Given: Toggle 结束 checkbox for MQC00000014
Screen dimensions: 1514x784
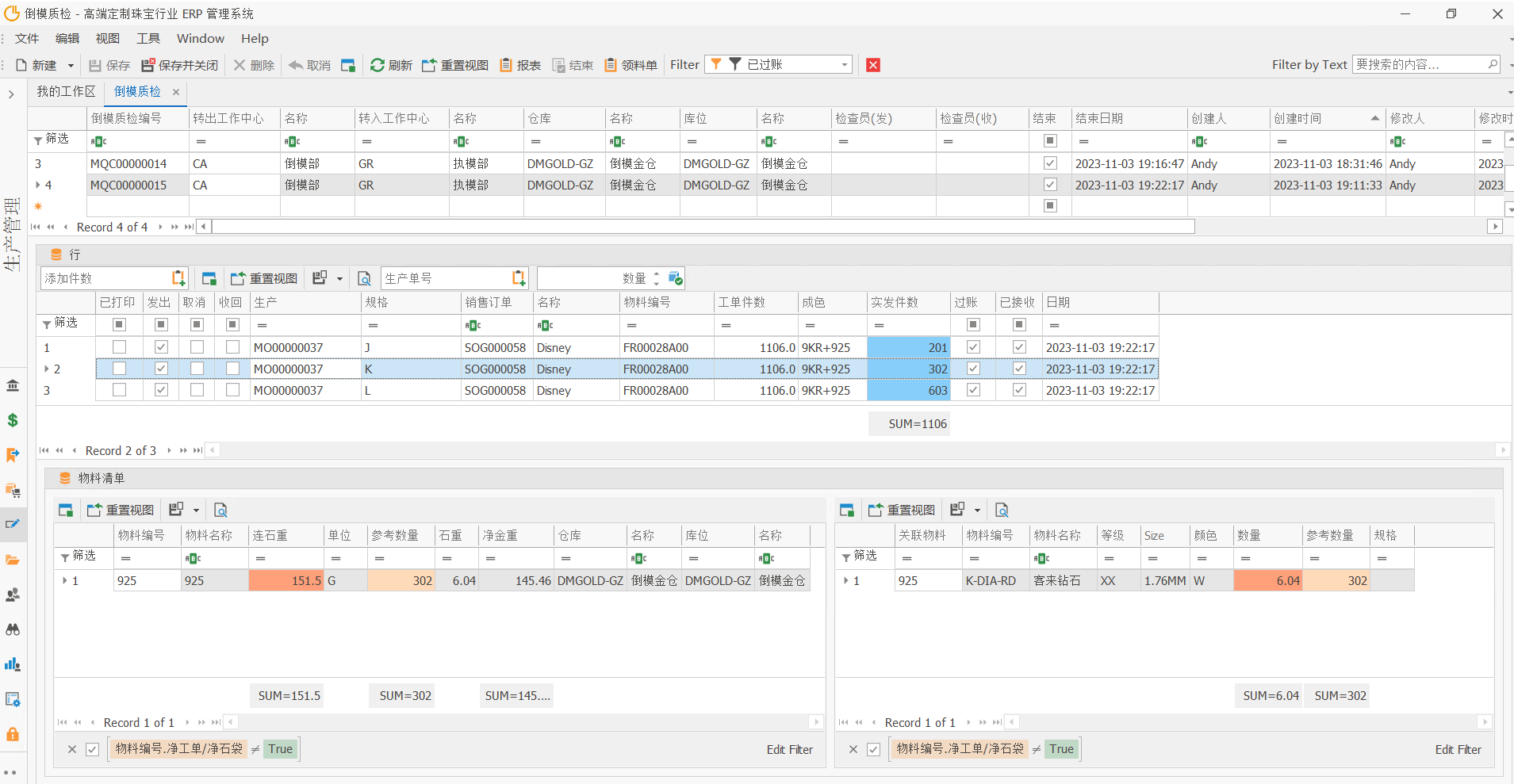Looking at the screenshot, I should 1050,163.
